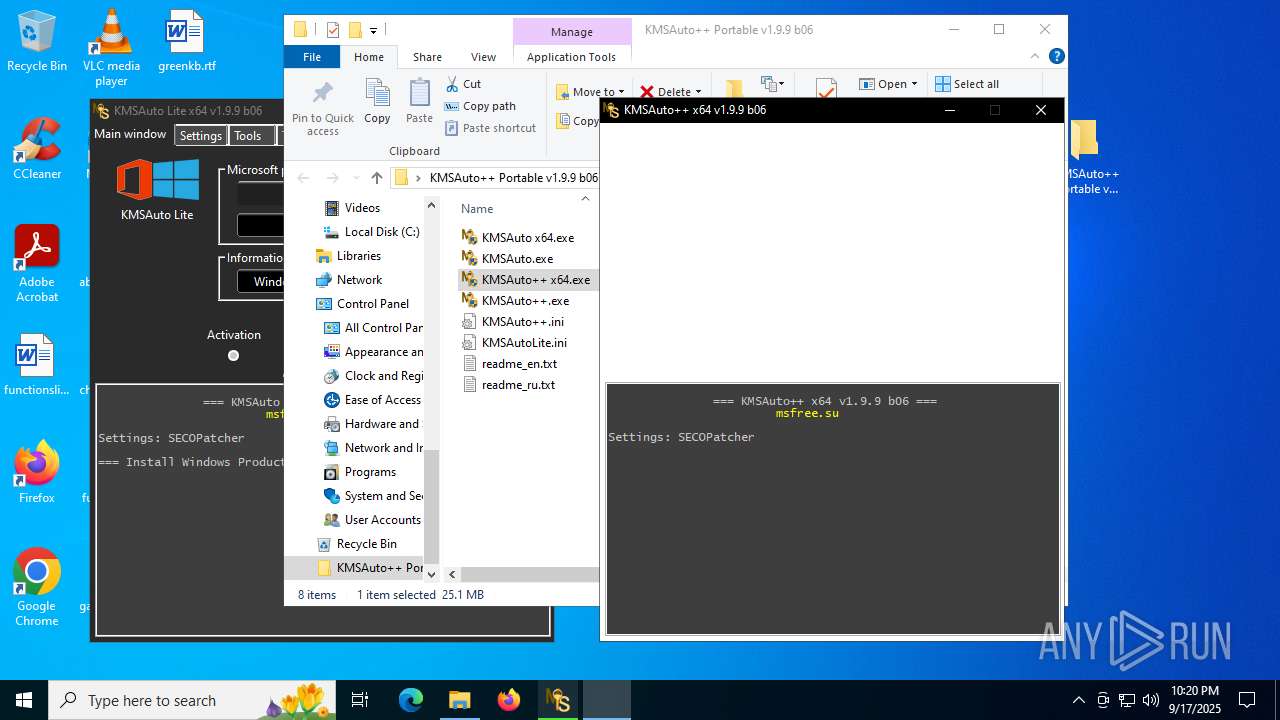Switch to Home ribbon tab
Viewport: 1280px width, 720px height.
[369, 57]
